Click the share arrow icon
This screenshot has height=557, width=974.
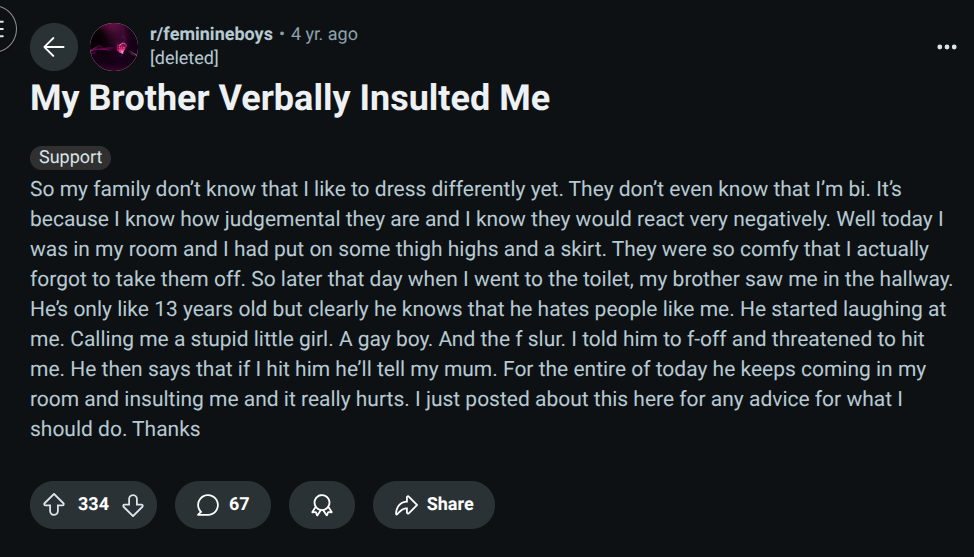tap(405, 505)
